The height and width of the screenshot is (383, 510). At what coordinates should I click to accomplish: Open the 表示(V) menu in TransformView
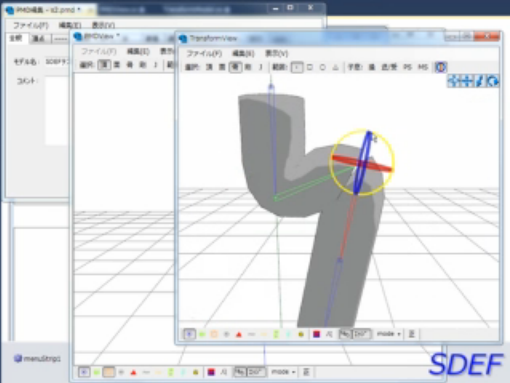276,53
